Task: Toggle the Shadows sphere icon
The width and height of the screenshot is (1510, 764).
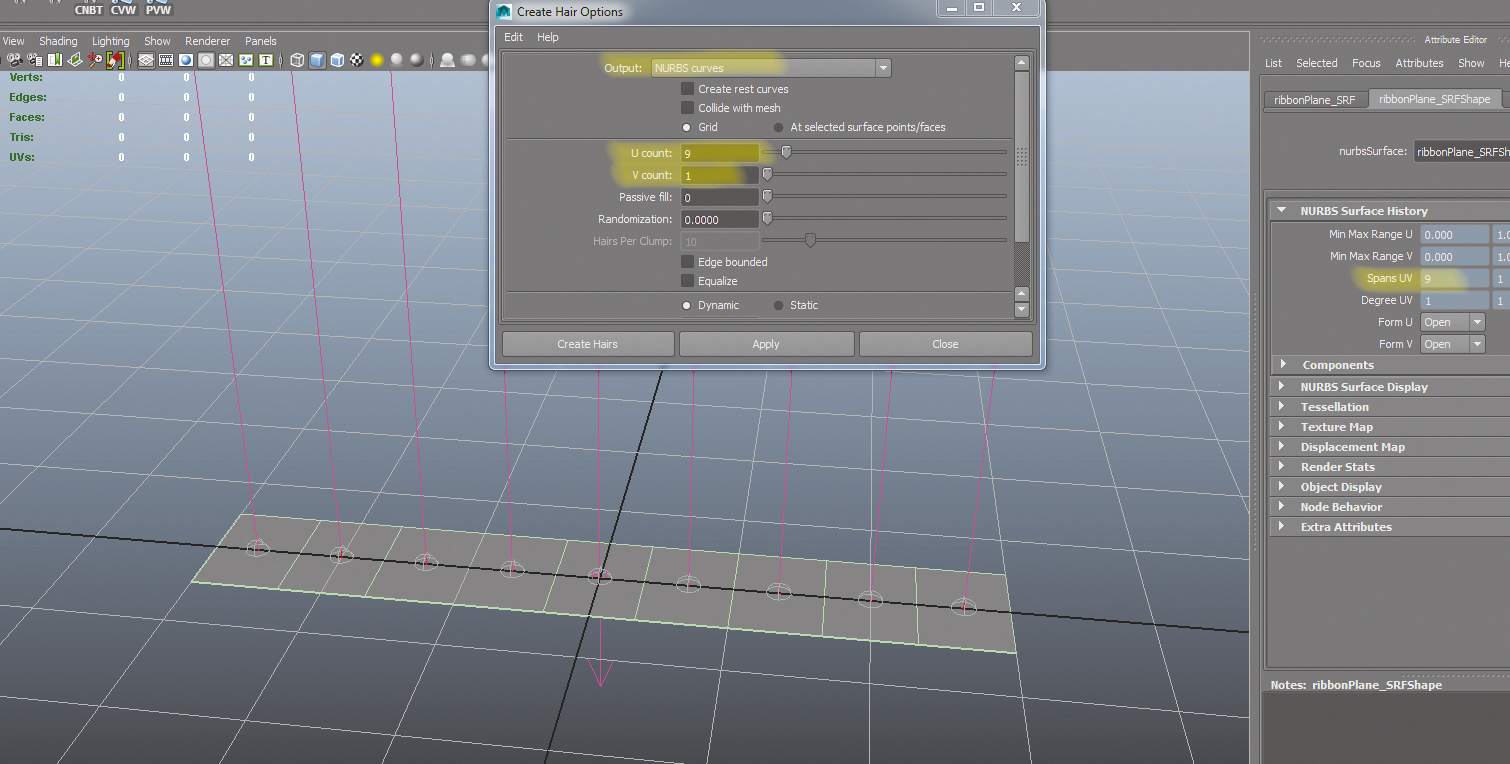Action: coord(397,60)
